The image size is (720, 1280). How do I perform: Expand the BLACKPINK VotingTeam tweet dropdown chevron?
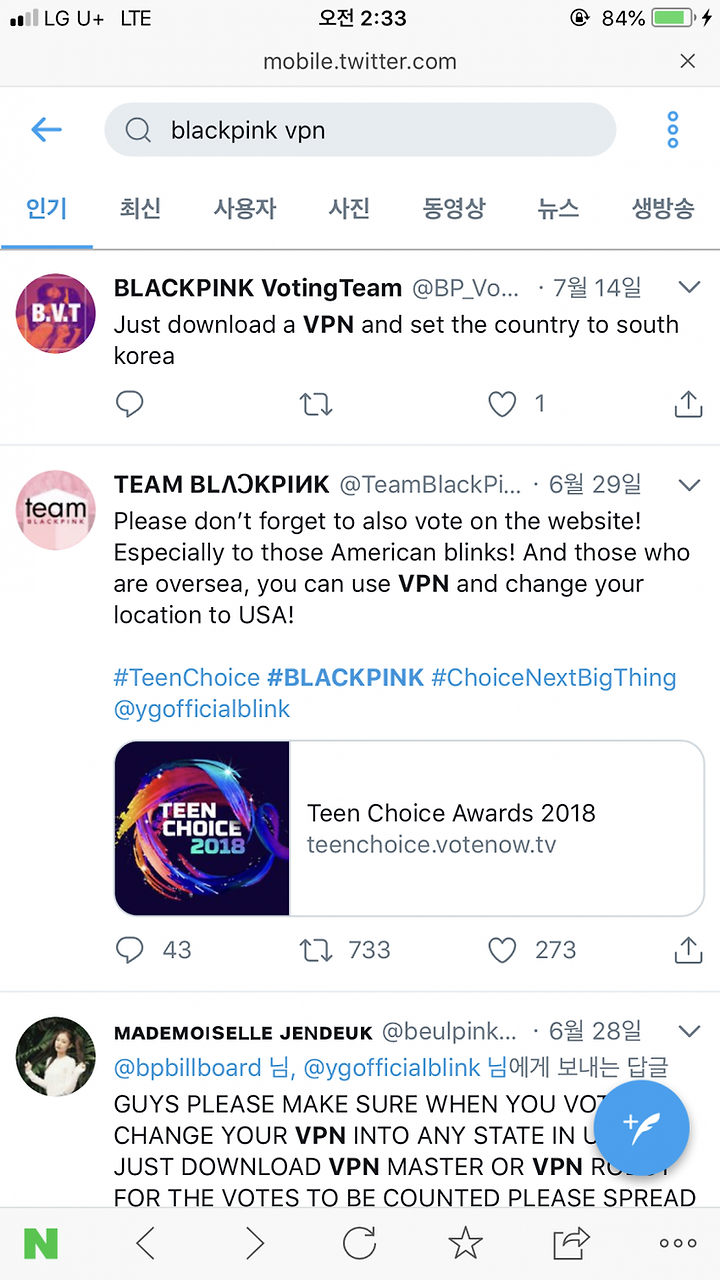pos(689,288)
